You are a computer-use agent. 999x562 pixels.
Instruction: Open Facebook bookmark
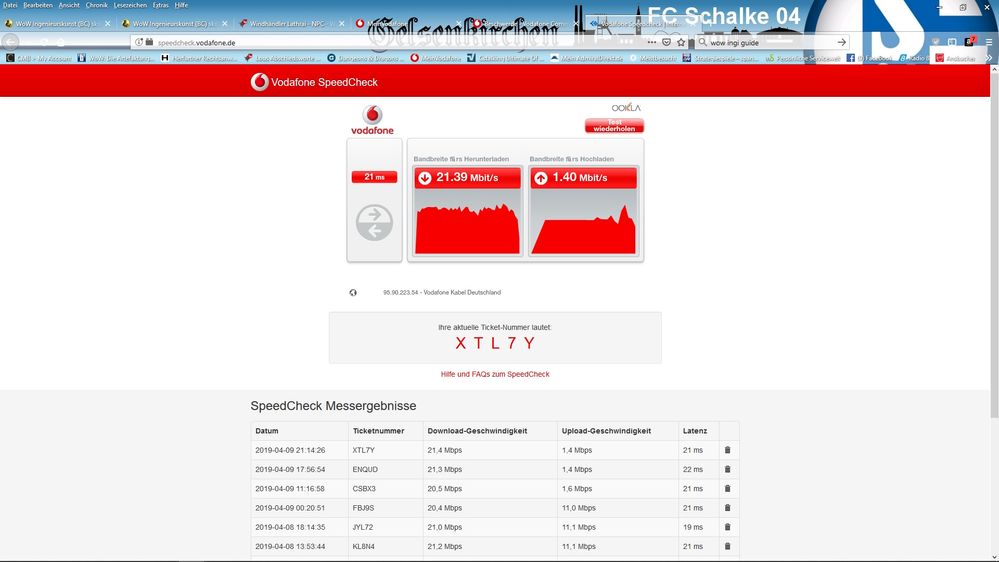tap(868, 58)
